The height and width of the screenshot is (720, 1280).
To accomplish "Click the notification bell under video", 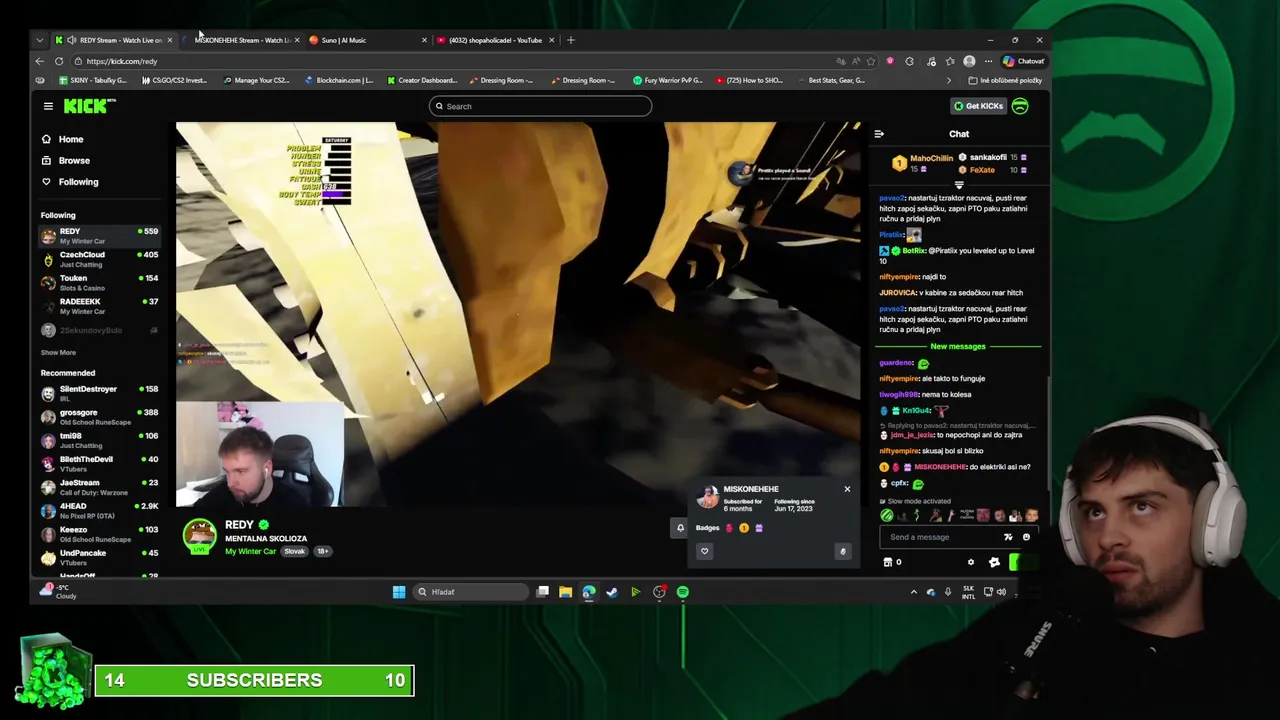I will point(681,528).
